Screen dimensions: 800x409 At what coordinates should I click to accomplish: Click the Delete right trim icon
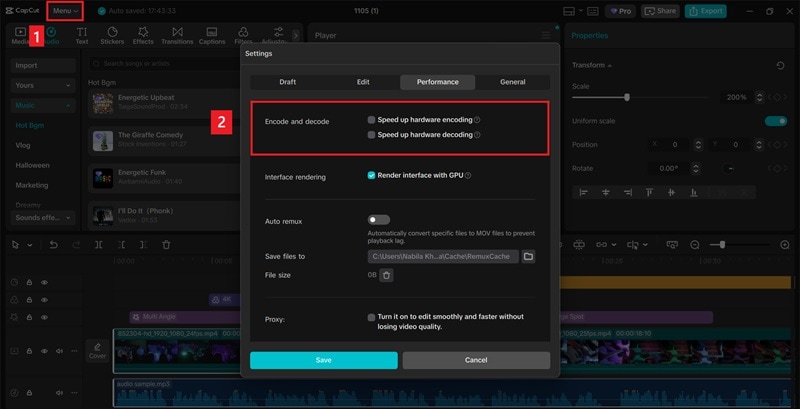[x=143, y=245]
